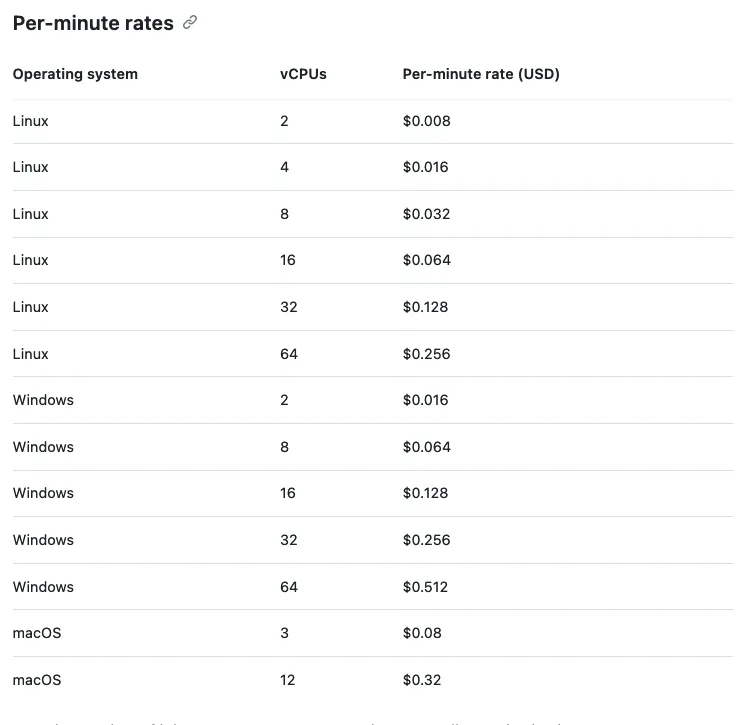744x725 pixels.
Task: Click the $0.08 macOS rate cell
Action: pyautogui.click(x=422, y=633)
